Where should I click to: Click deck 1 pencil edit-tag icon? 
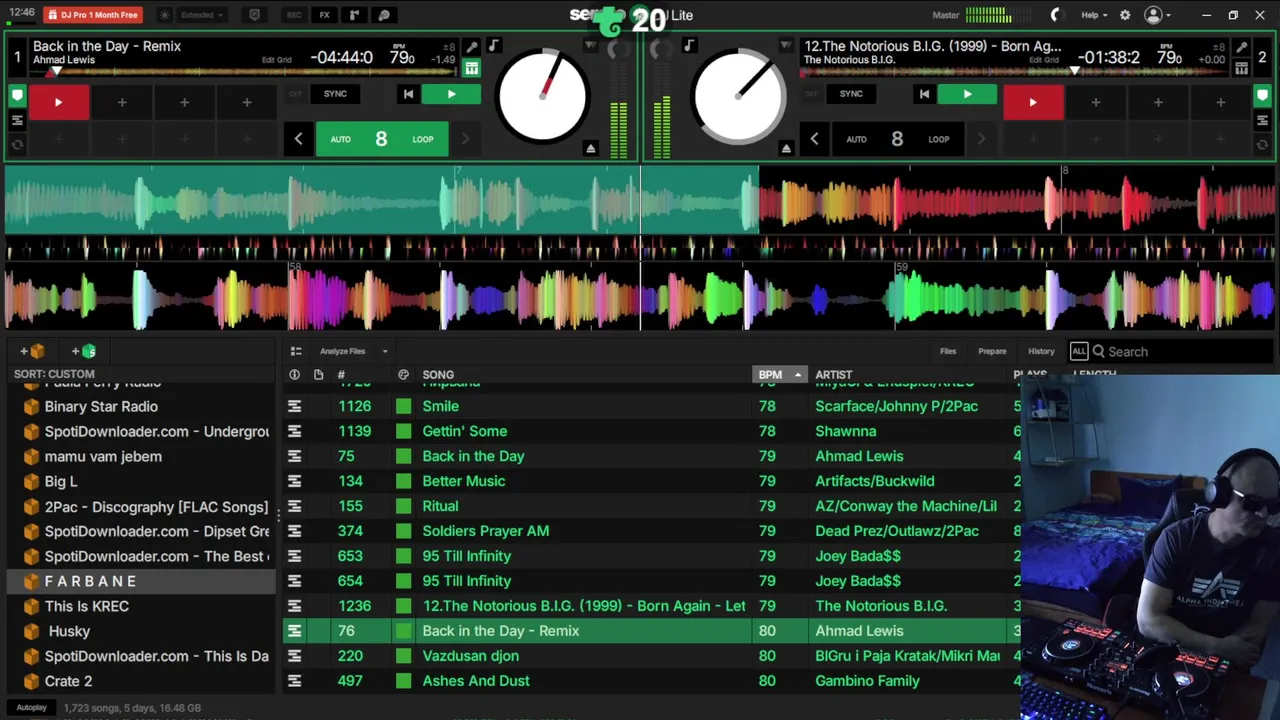pyautogui.click(x=472, y=47)
